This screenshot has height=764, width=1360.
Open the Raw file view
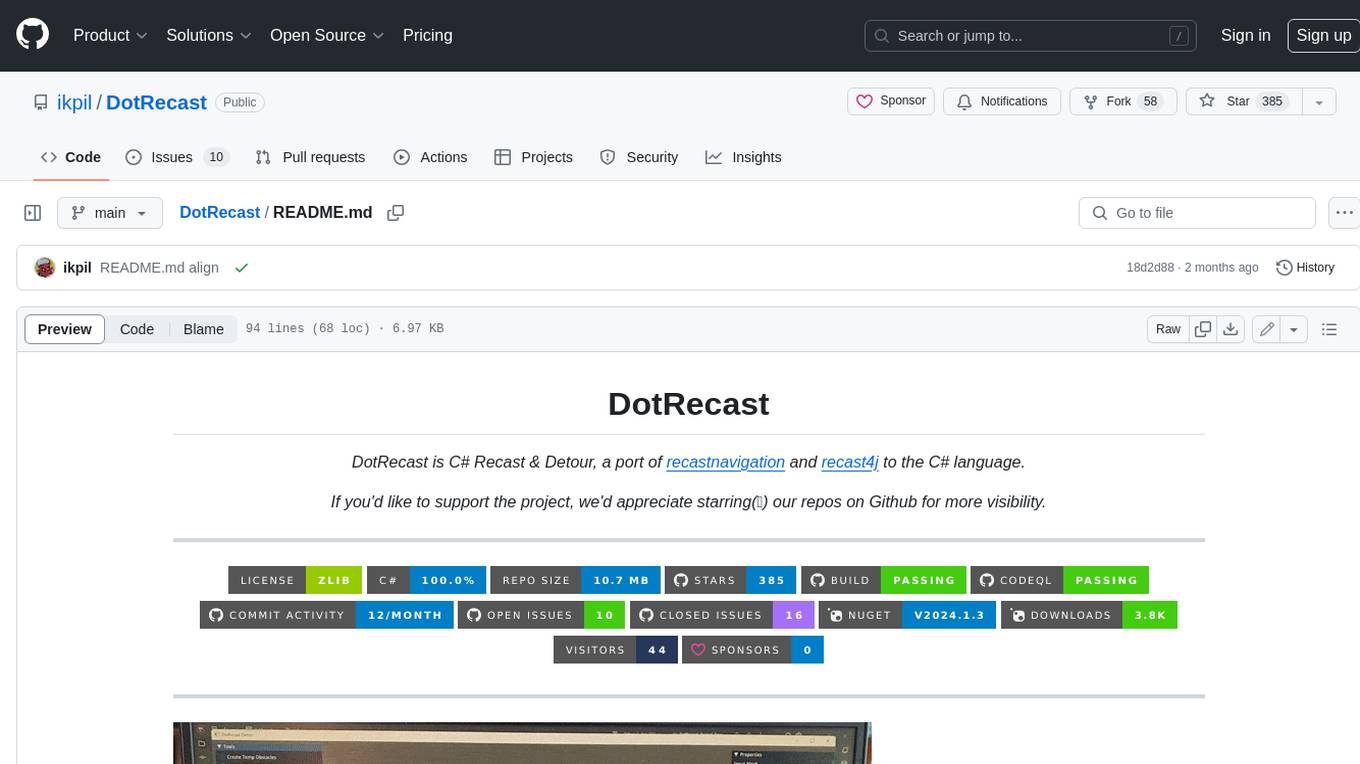[x=1168, y=329]
